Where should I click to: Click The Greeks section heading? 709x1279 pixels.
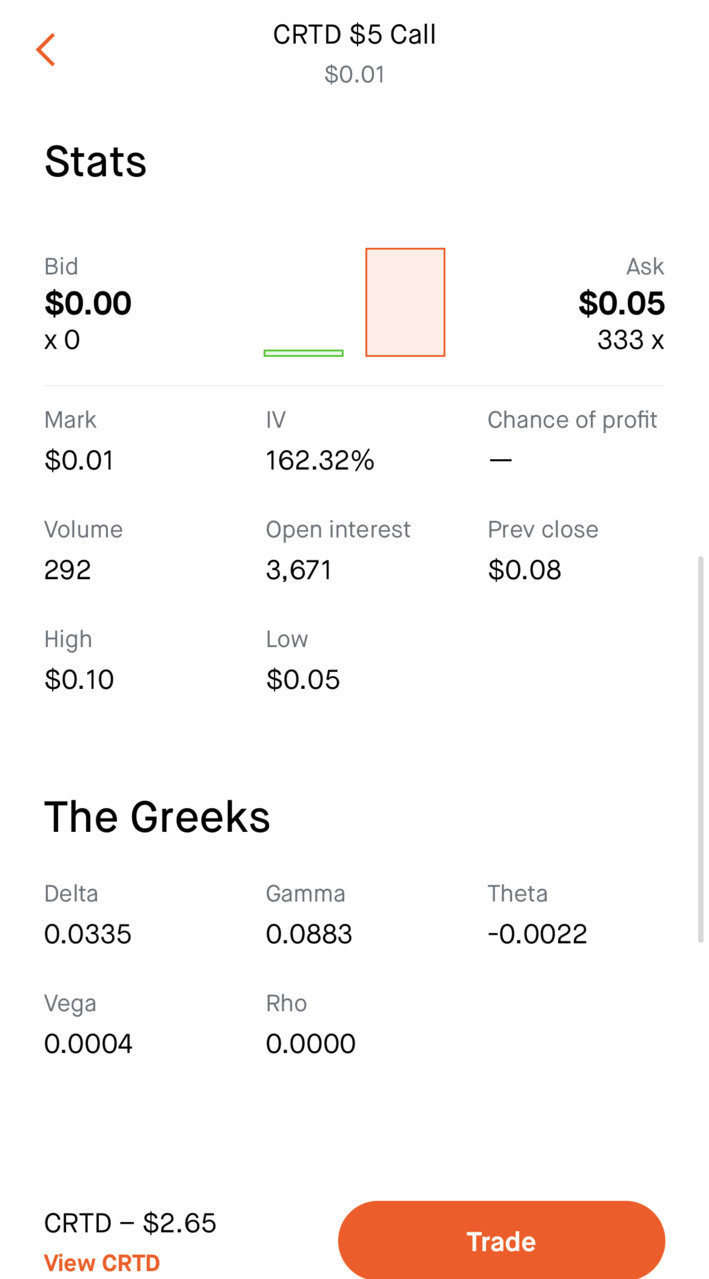[157, 817]
